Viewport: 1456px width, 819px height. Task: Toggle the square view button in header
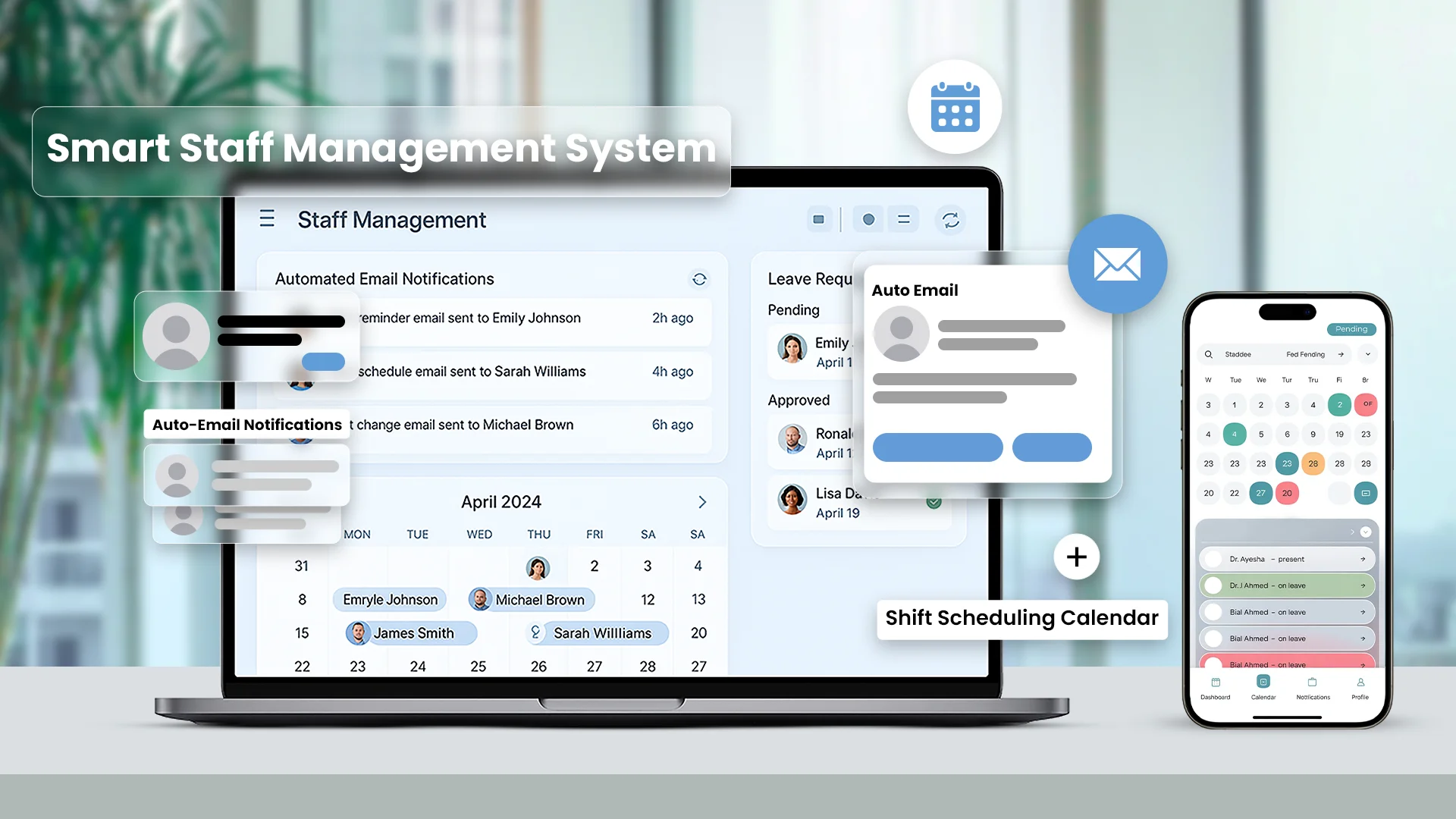pyautogui.click(x=818, y=219)
